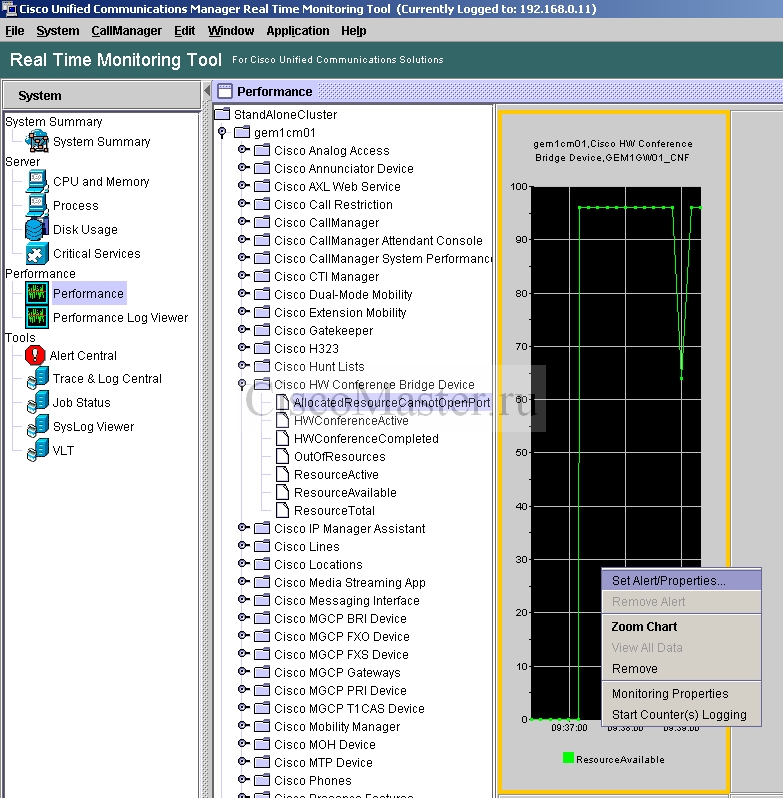Open the Trace & Log Central icon
Image resolution: width=783 pixels, height=798 pixels.
(x=38, y=379)
